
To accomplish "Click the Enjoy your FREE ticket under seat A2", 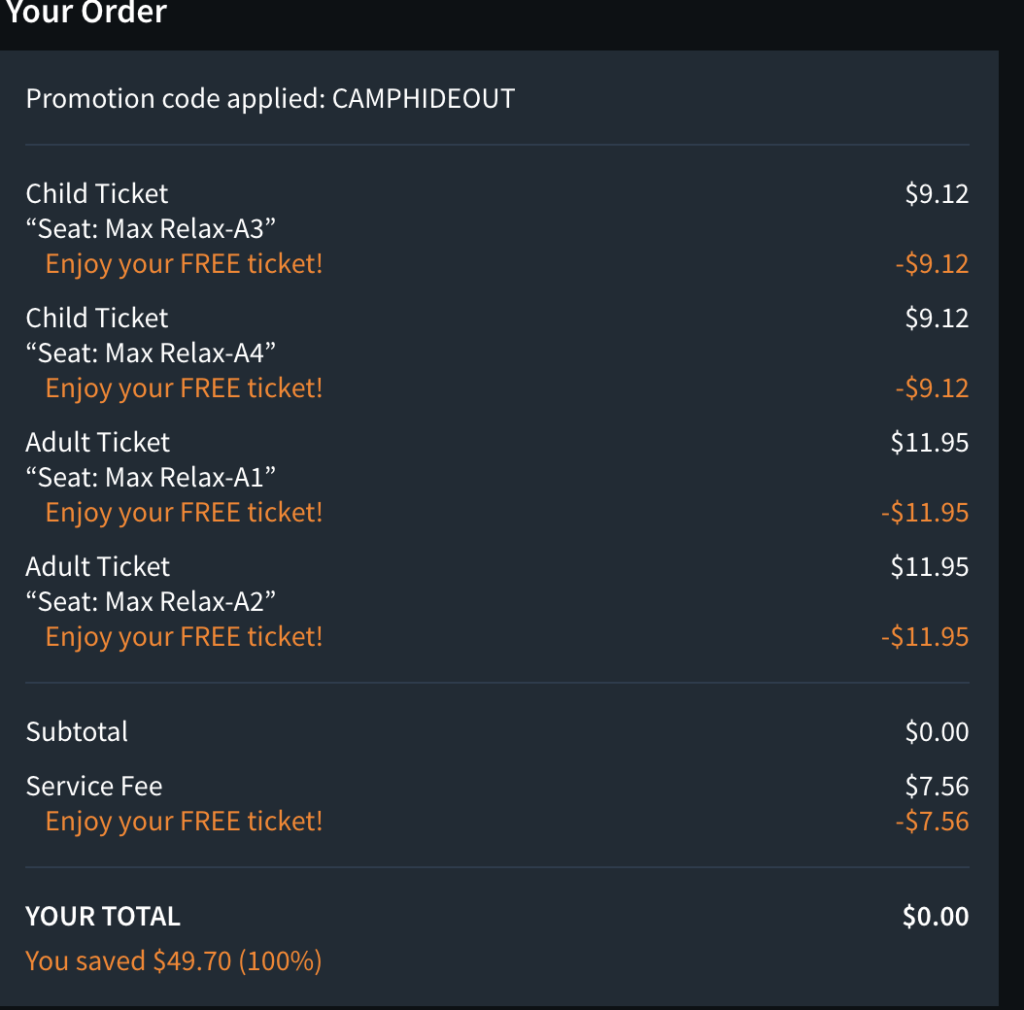I will pos(184,637).
